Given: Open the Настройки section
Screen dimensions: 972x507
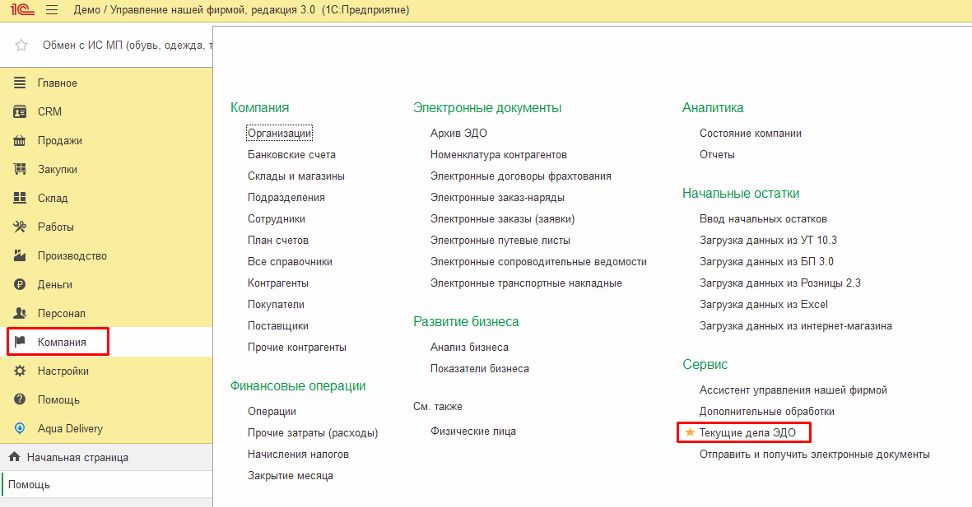Looking at the screenshot, I should (x=106, y=371).
